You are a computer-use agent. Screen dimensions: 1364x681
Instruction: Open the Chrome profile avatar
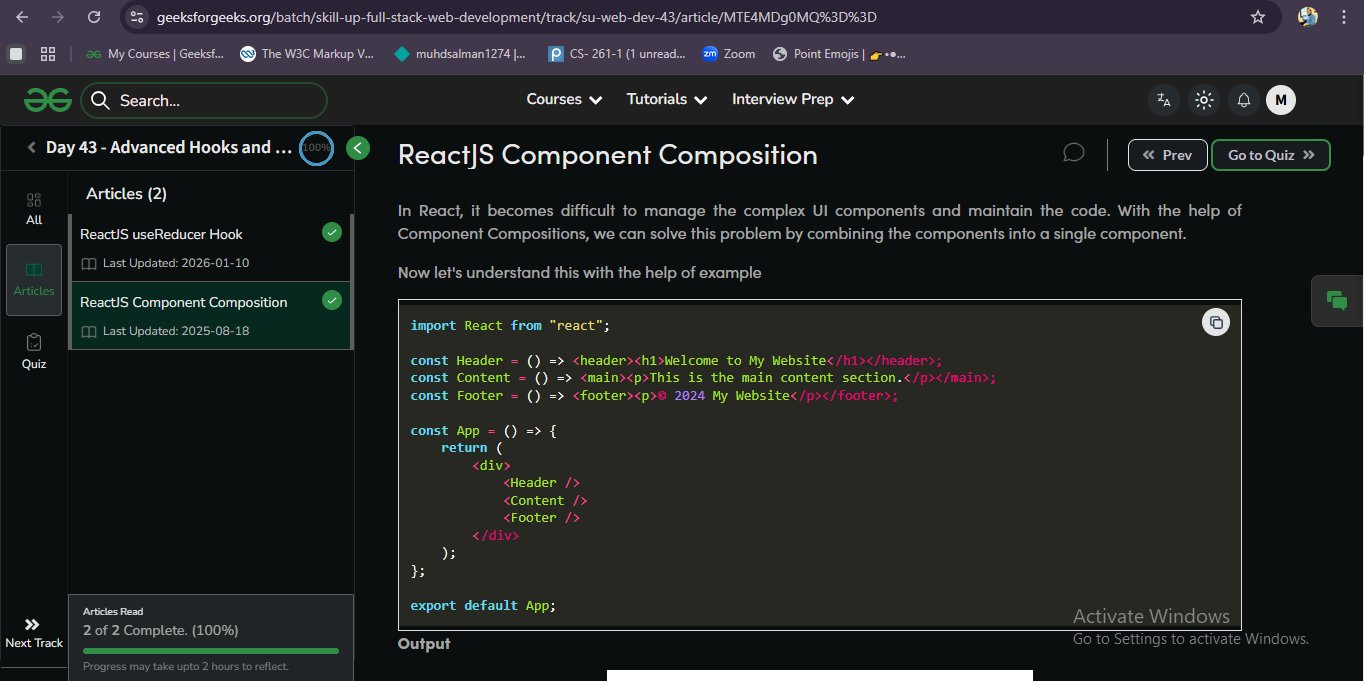[x=1307, y=17]
